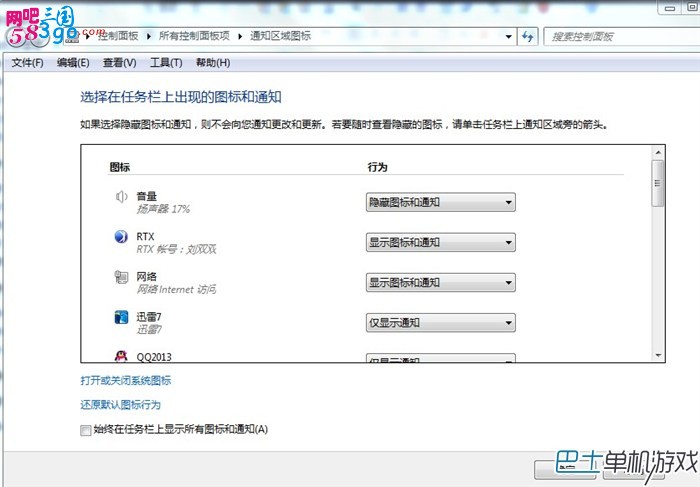Viewport: 700px width, 487px height.
Task: Click the QQ2013 penguin icon
Action: click(x=121, y=356)
